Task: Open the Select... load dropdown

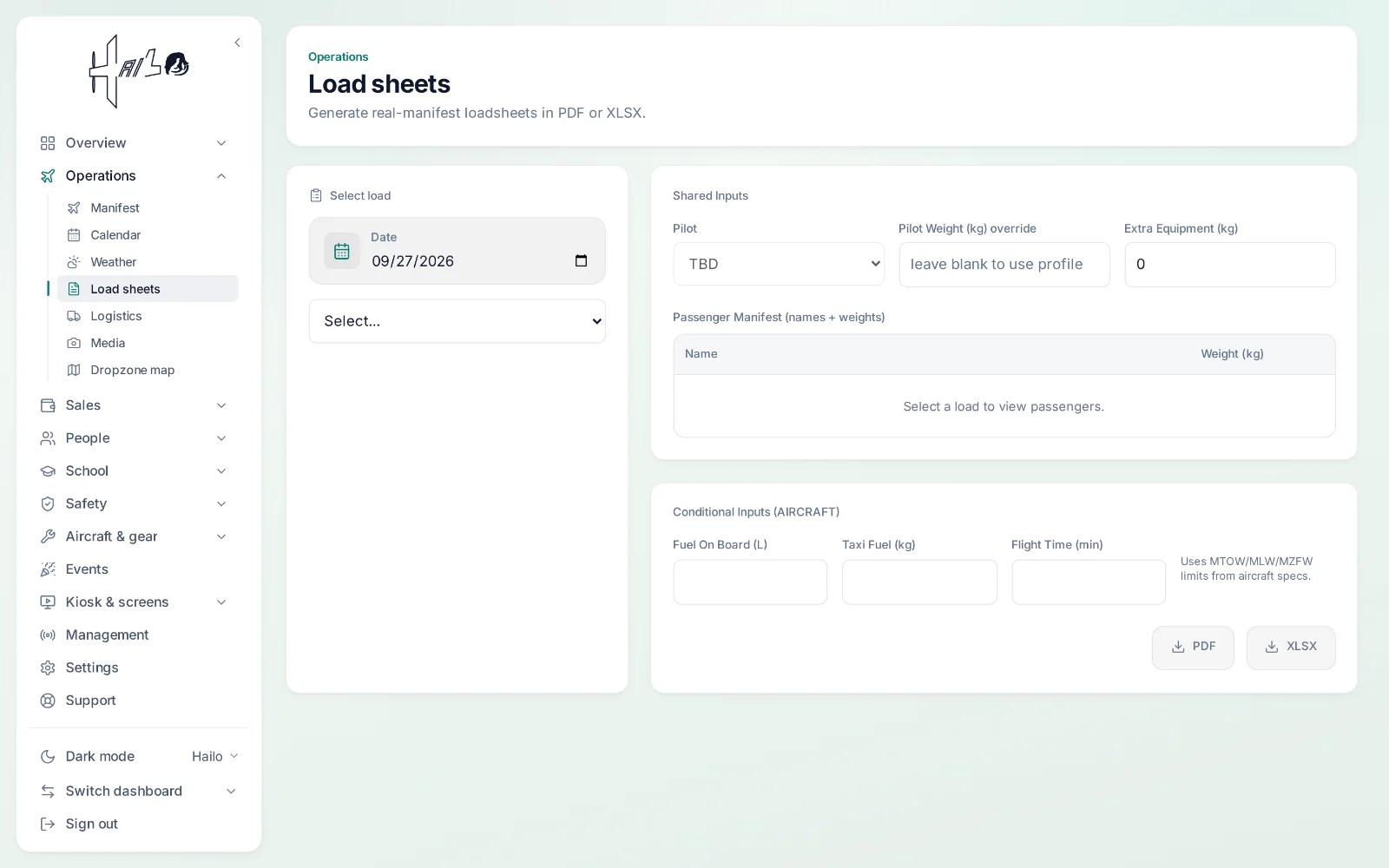Action: pyautogui.click(x=457, y=321)
